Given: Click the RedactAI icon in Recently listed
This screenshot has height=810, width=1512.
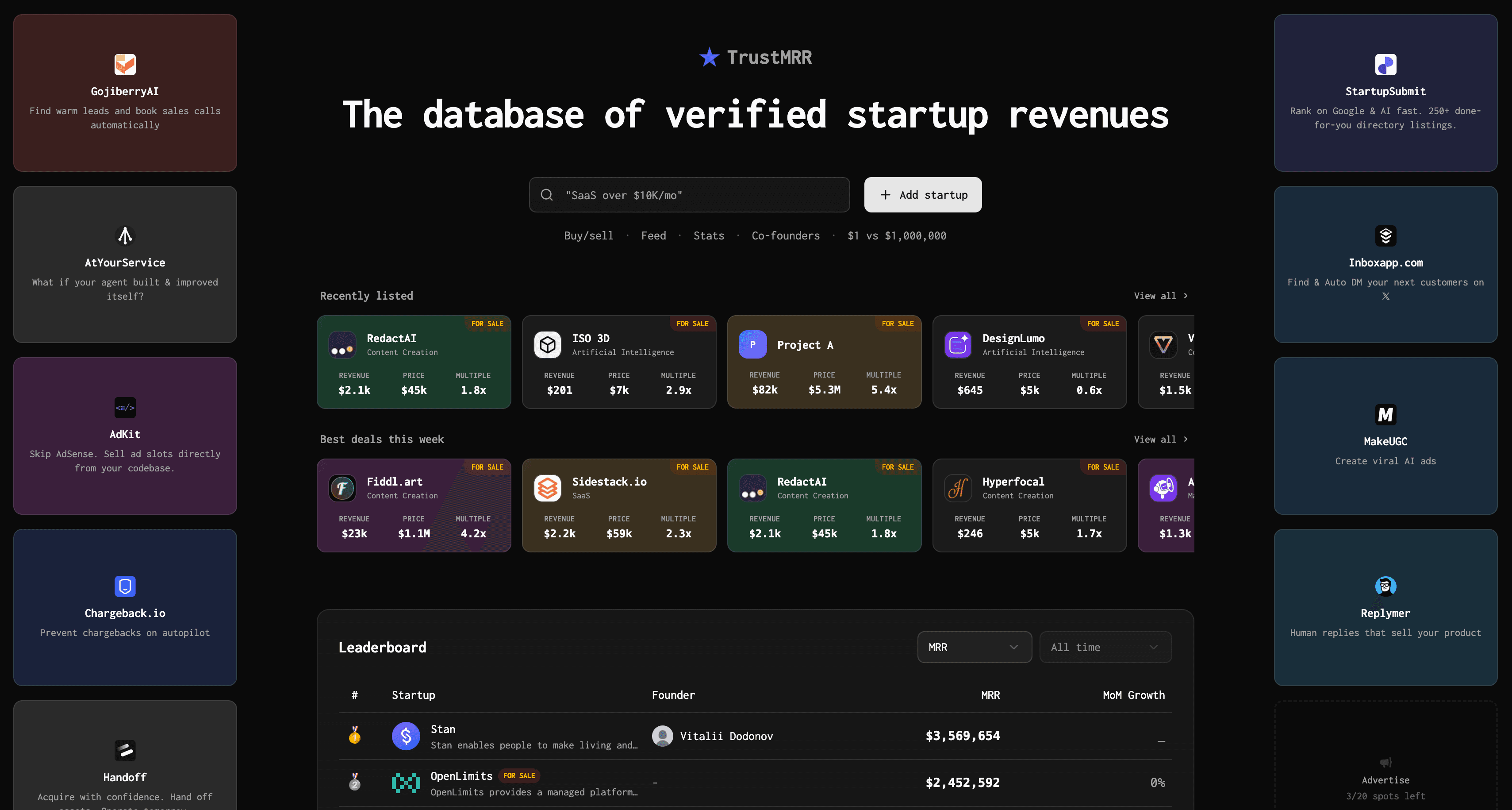Looking at the screenshot, I should [x=342, y=345].
